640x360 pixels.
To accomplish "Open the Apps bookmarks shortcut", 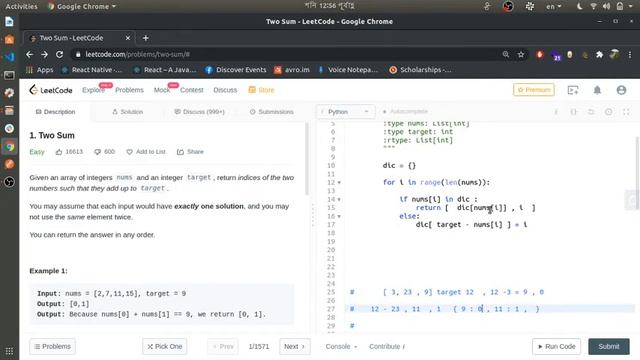I will point(40,70).
